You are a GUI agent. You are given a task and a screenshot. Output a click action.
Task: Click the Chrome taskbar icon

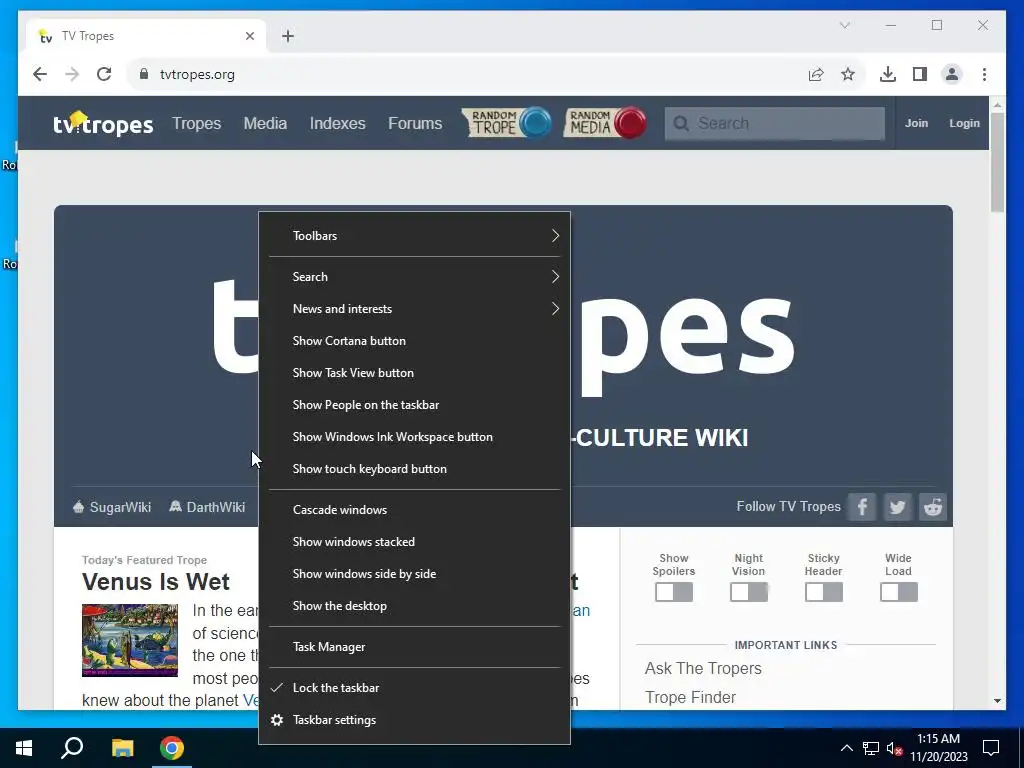172,748
